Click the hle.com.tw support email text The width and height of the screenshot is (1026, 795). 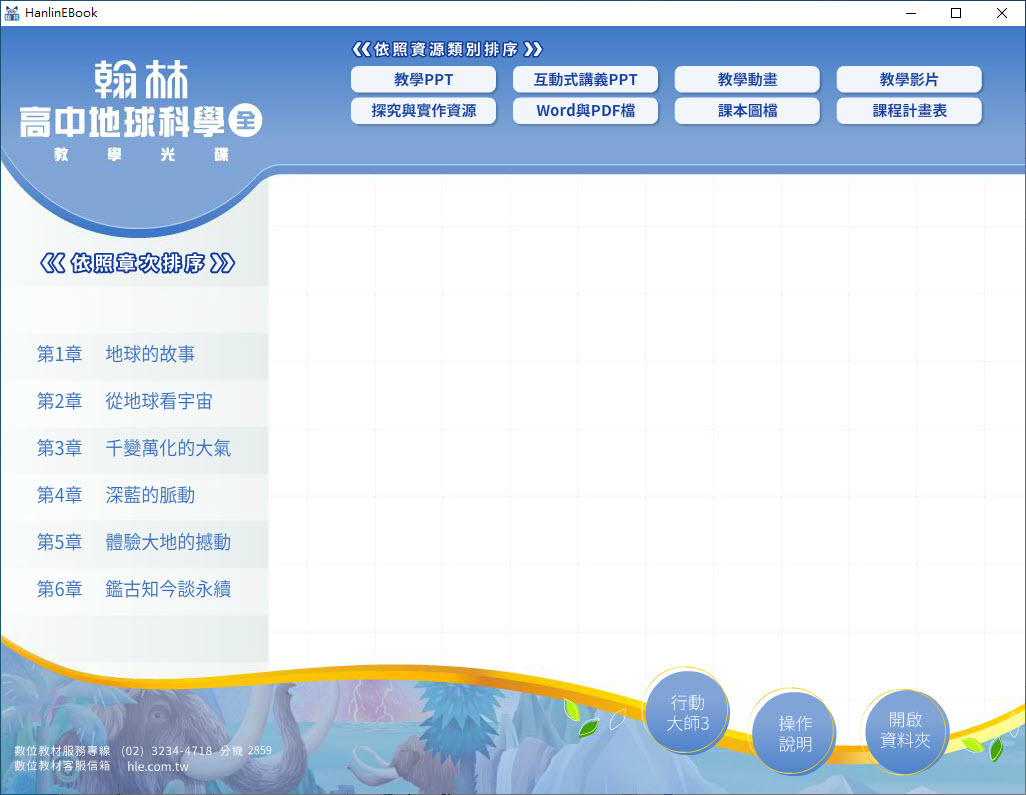point(158,766)
